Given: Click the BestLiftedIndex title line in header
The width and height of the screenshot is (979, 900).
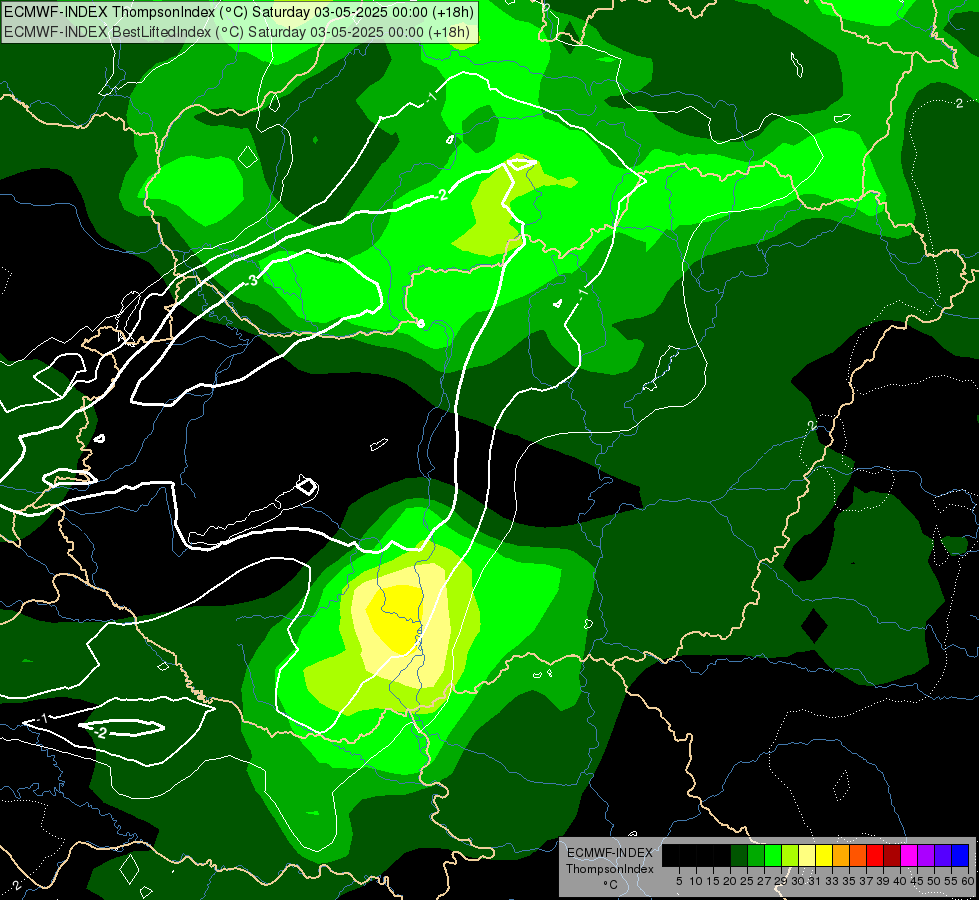Looking at the screenshot, I should coord(237,32).
